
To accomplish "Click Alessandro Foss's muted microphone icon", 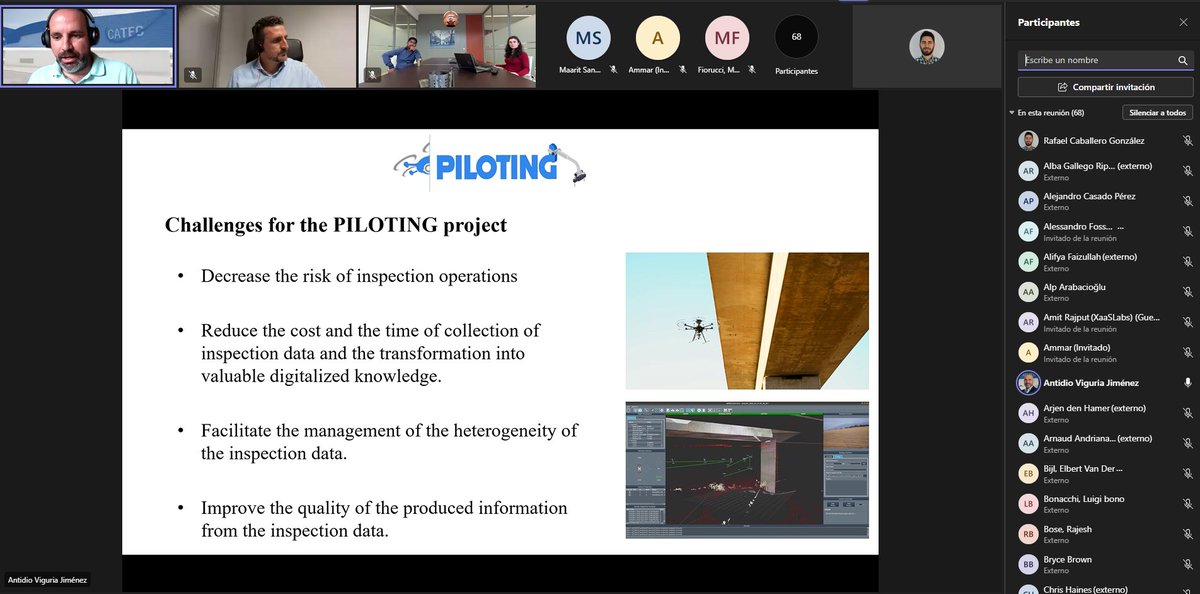I will click(1187, 232).
